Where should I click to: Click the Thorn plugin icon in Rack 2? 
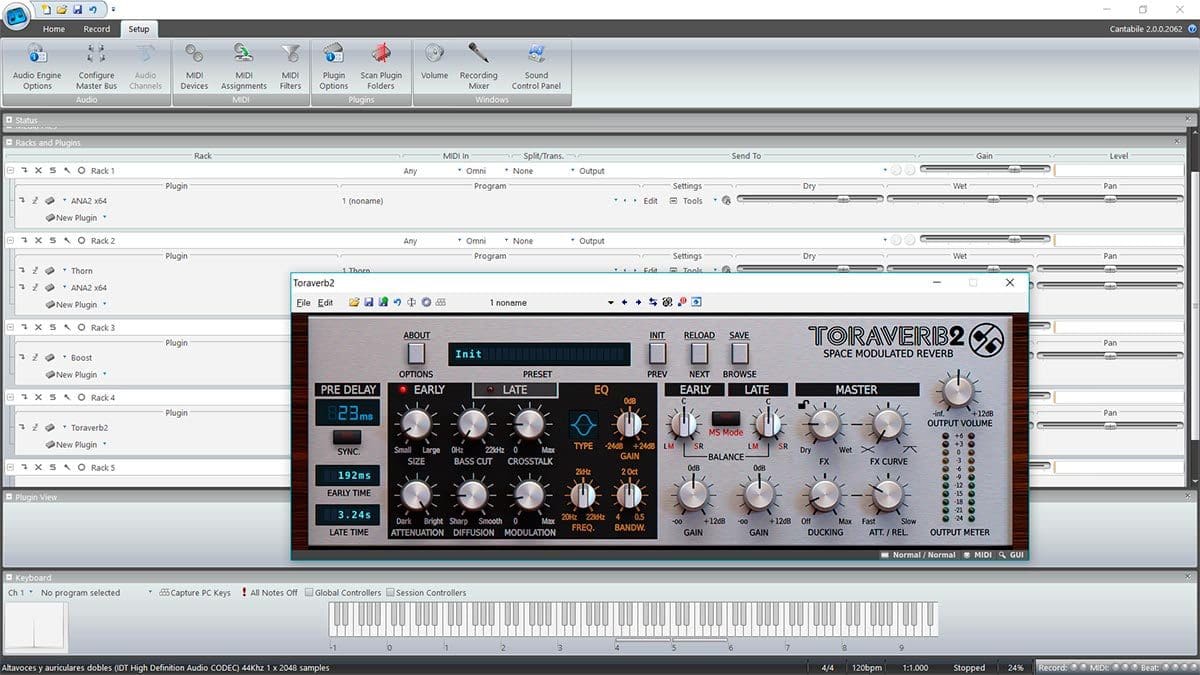tap(50, 271)
